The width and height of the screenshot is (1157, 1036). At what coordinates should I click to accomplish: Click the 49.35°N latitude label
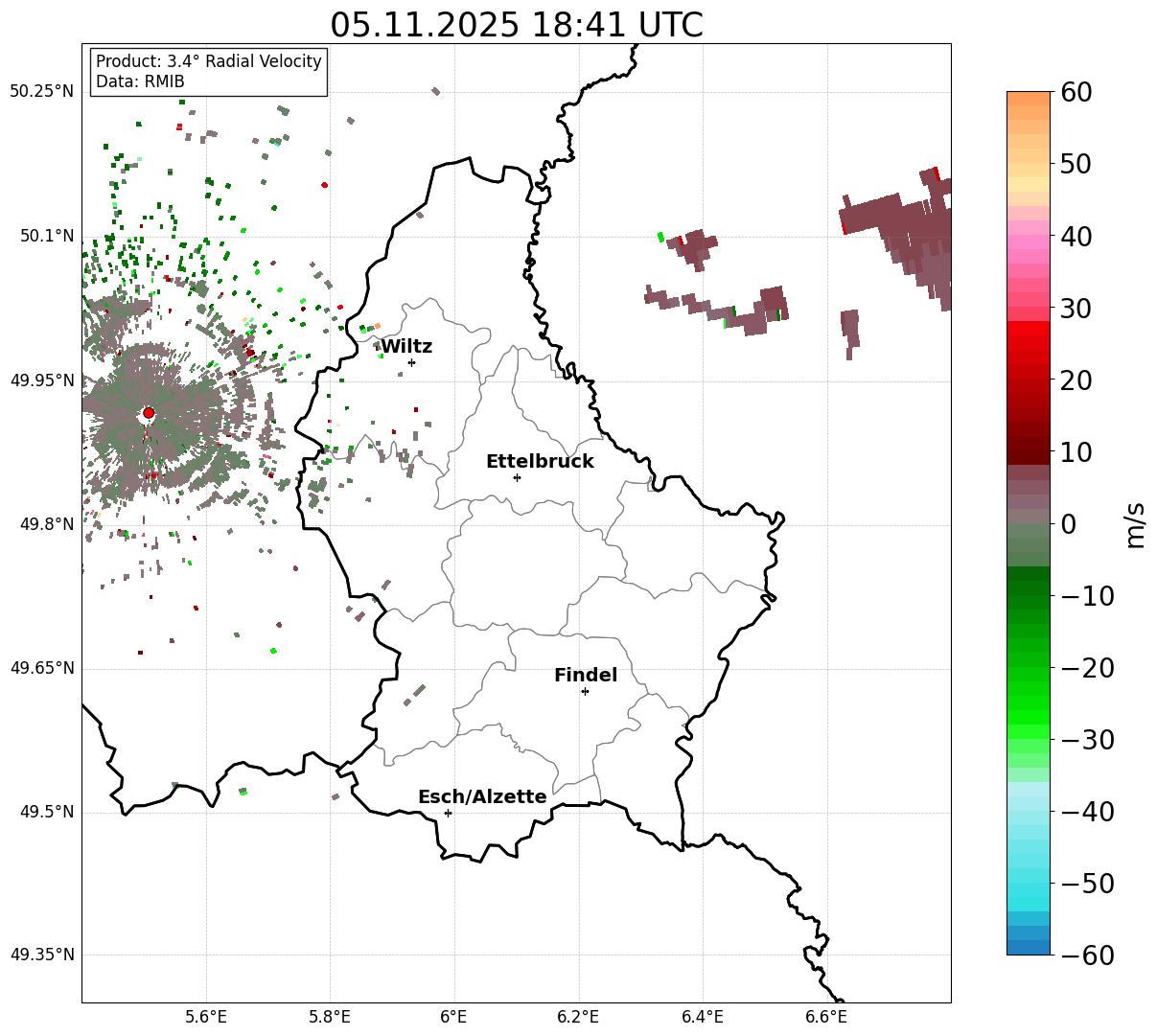click(41, 955)
